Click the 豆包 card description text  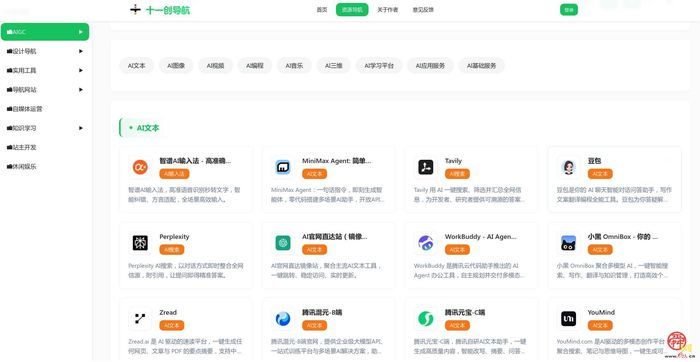click(614, 195)
